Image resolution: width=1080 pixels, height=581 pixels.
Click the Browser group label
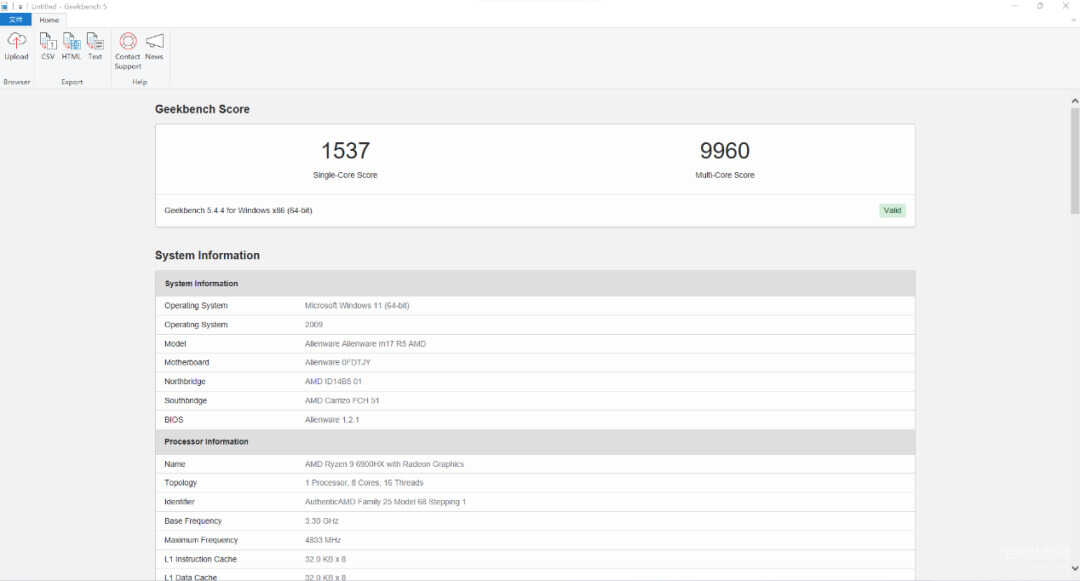[17, 82]
